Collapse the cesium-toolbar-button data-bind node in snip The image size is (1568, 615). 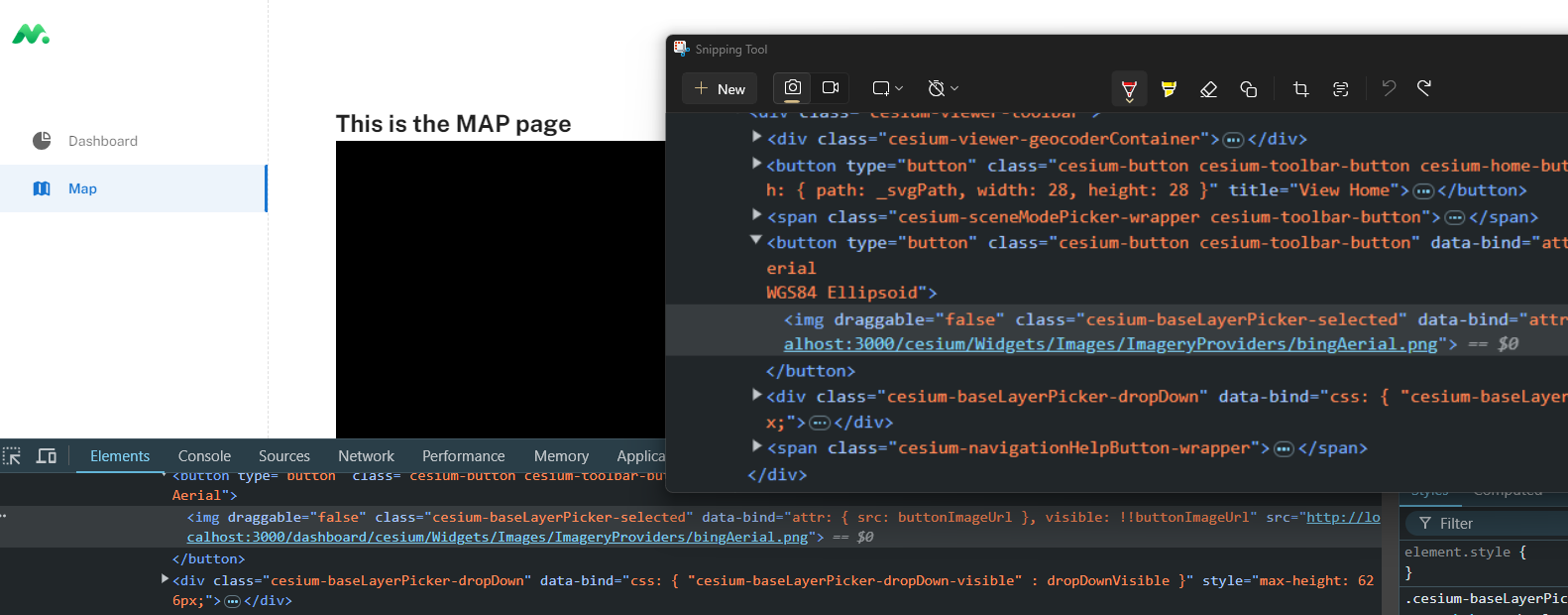coord(756,240)
